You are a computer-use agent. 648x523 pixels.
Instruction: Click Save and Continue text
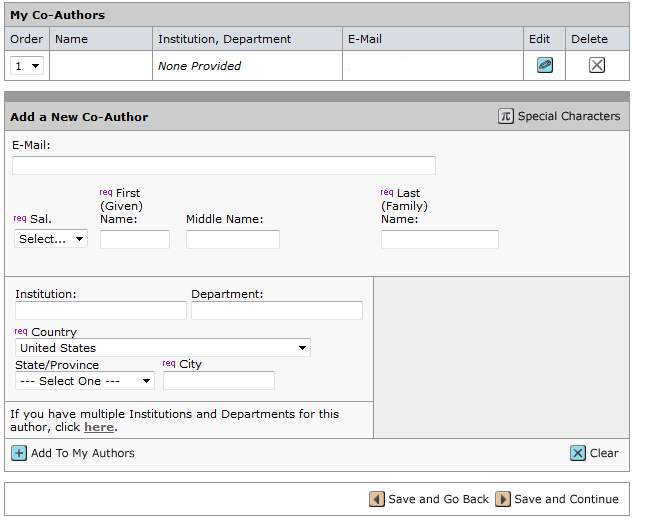coord(566,499)
